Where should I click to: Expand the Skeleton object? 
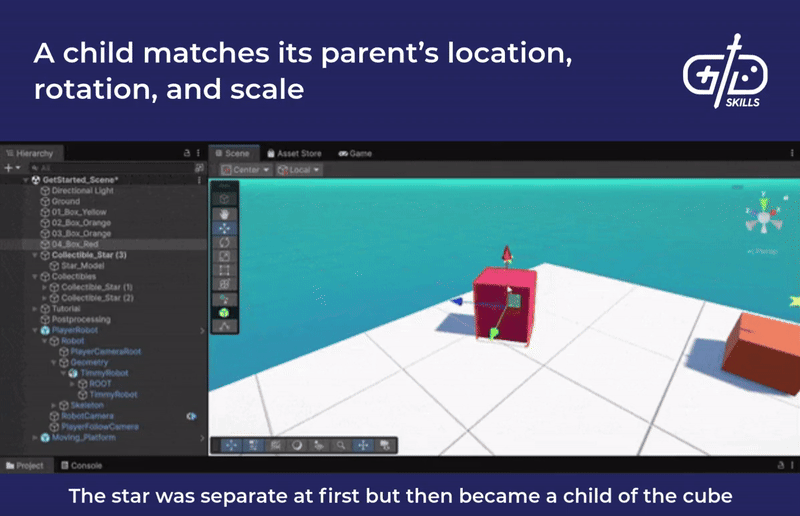click(x=54, y=405)
